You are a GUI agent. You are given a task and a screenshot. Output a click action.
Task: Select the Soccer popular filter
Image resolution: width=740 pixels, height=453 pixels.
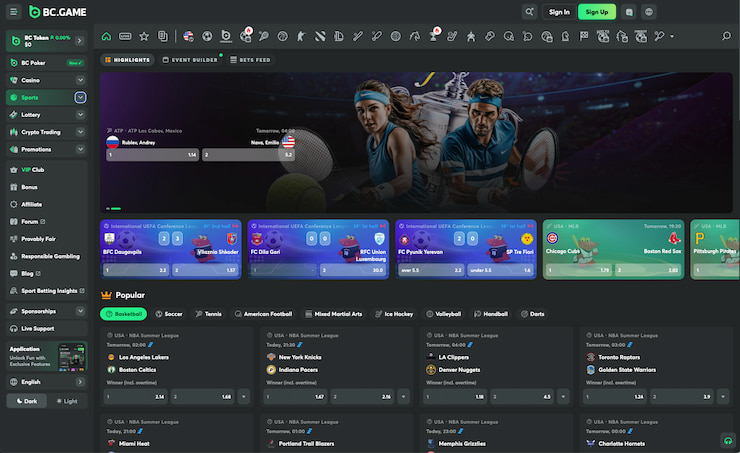tap(169, 314)
